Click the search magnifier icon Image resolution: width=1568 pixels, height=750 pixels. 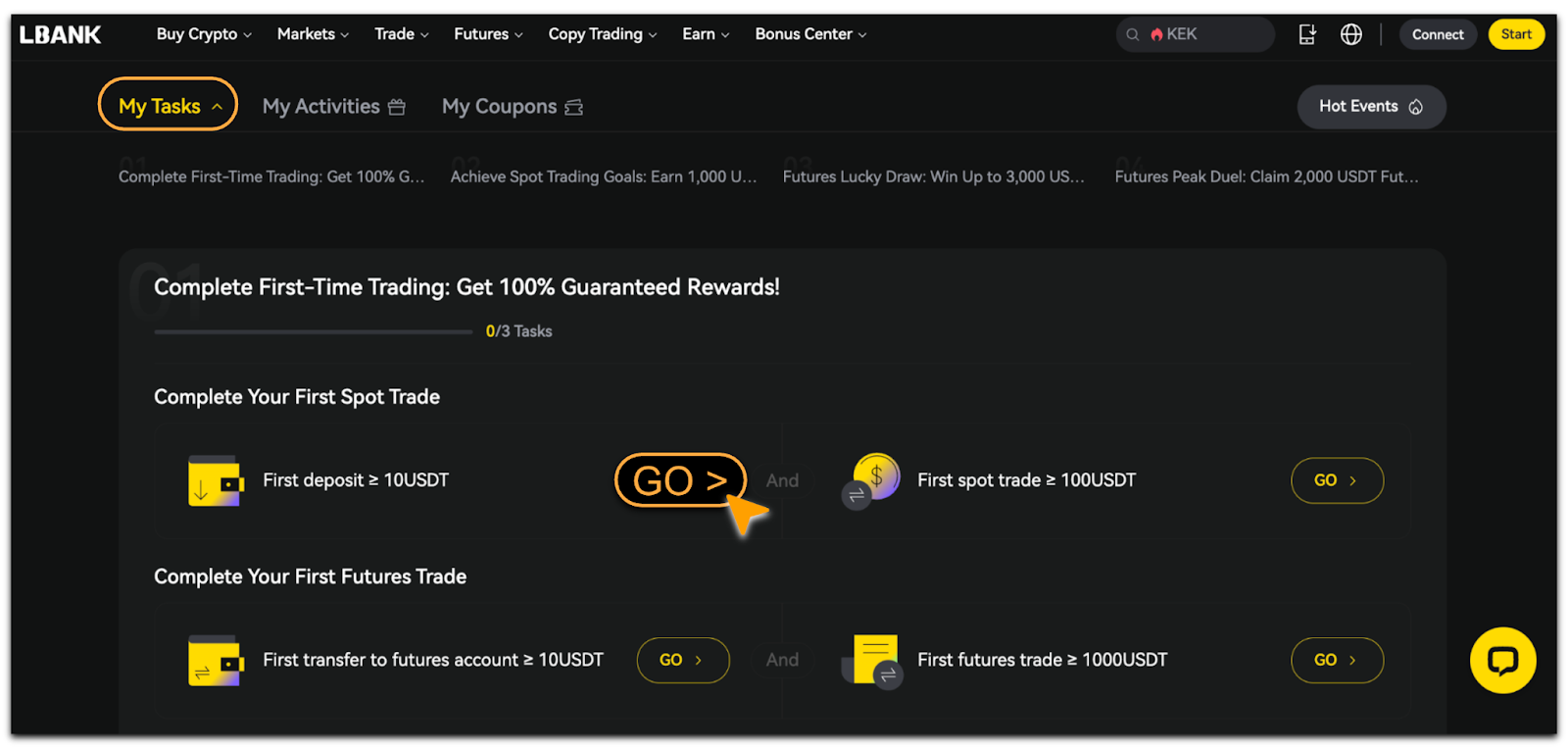(1132, 34)
